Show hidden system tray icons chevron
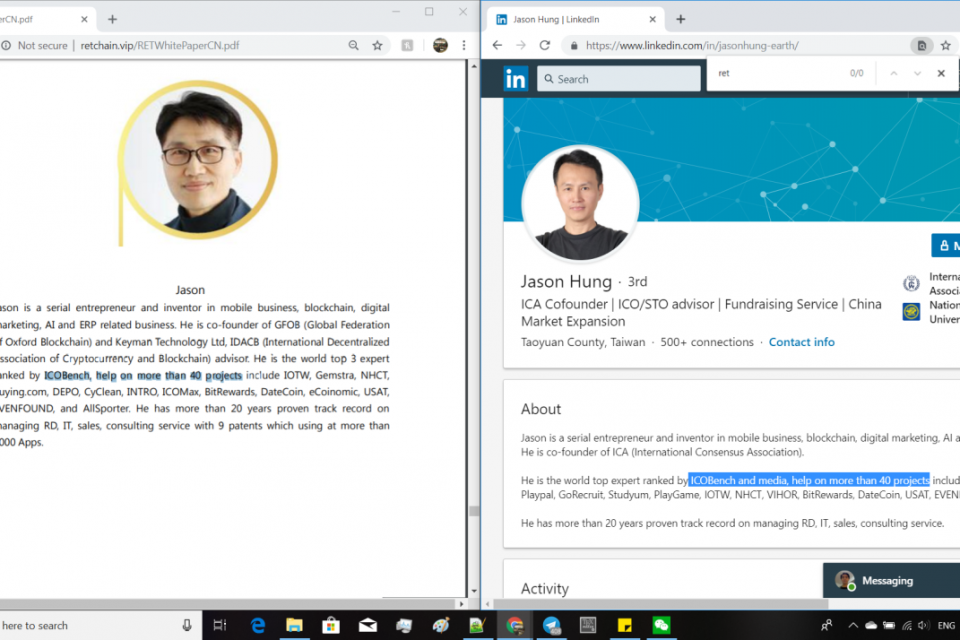This screenshot has width=960, height=640. 853,625
